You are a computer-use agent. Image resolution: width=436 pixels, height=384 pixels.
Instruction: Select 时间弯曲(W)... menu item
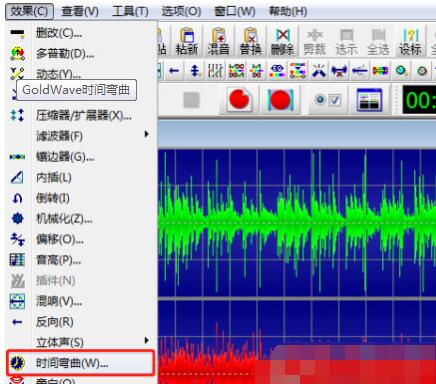[81, 363]
